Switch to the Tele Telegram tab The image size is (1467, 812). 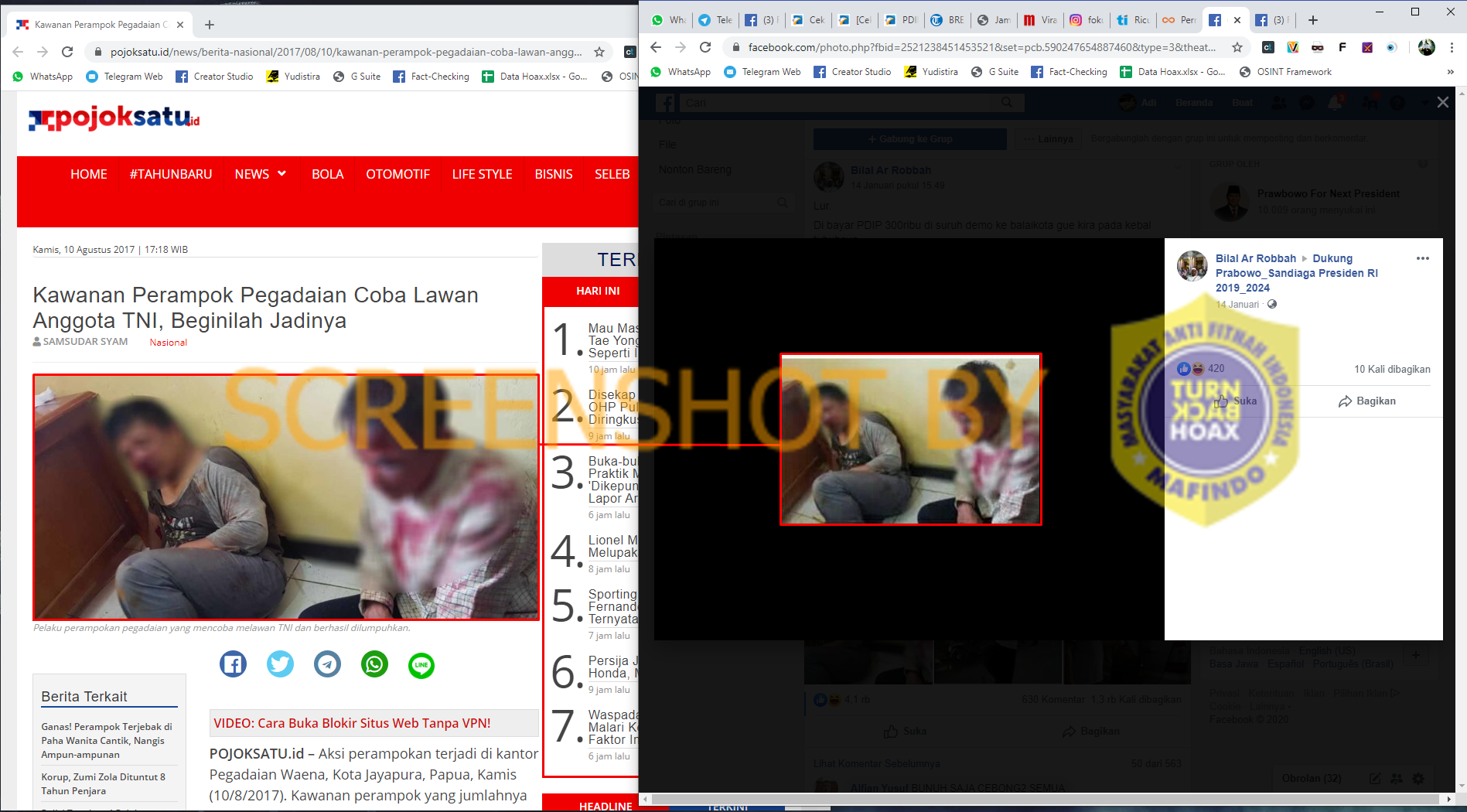click(715, 20)
